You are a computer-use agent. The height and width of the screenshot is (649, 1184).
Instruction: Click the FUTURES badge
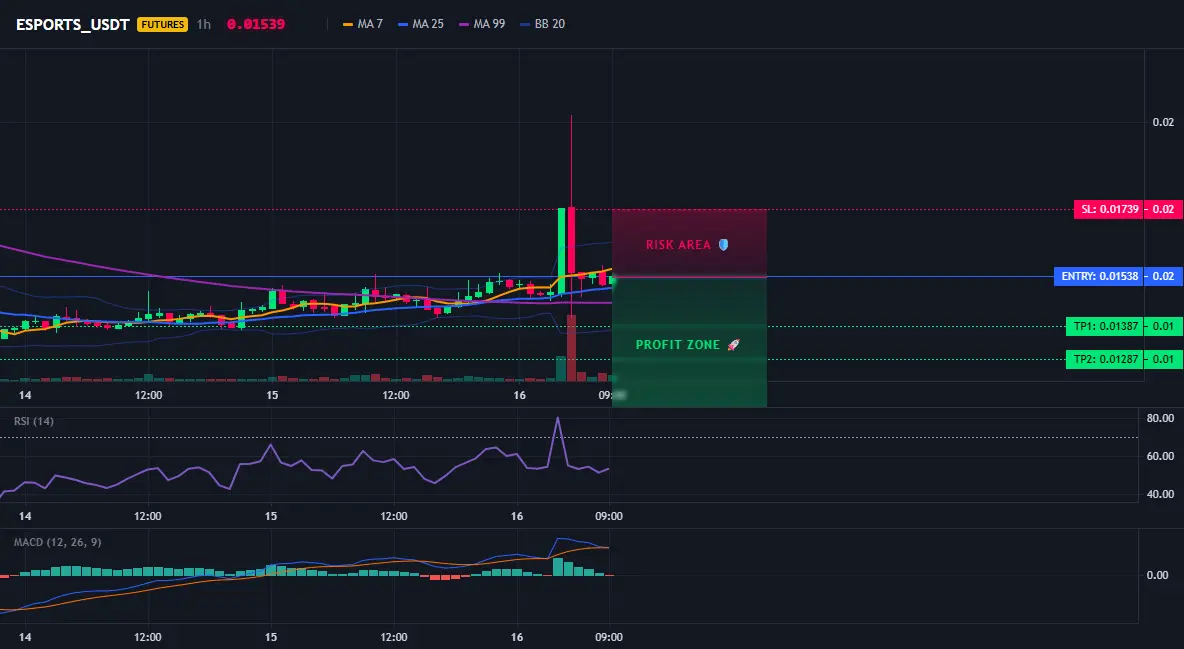point(162,24)
